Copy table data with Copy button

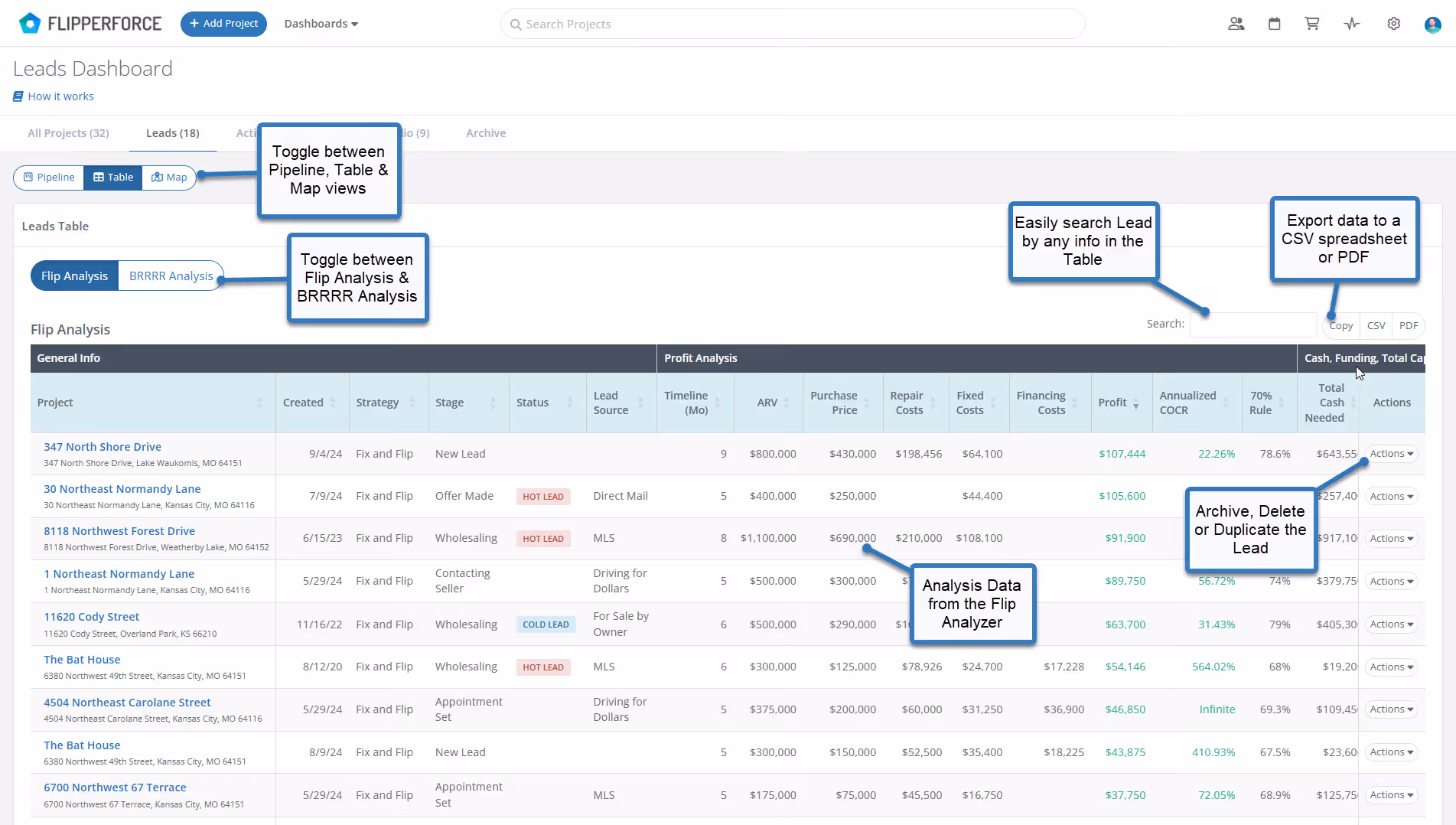pyautogui.click(x=1340, y=326)
